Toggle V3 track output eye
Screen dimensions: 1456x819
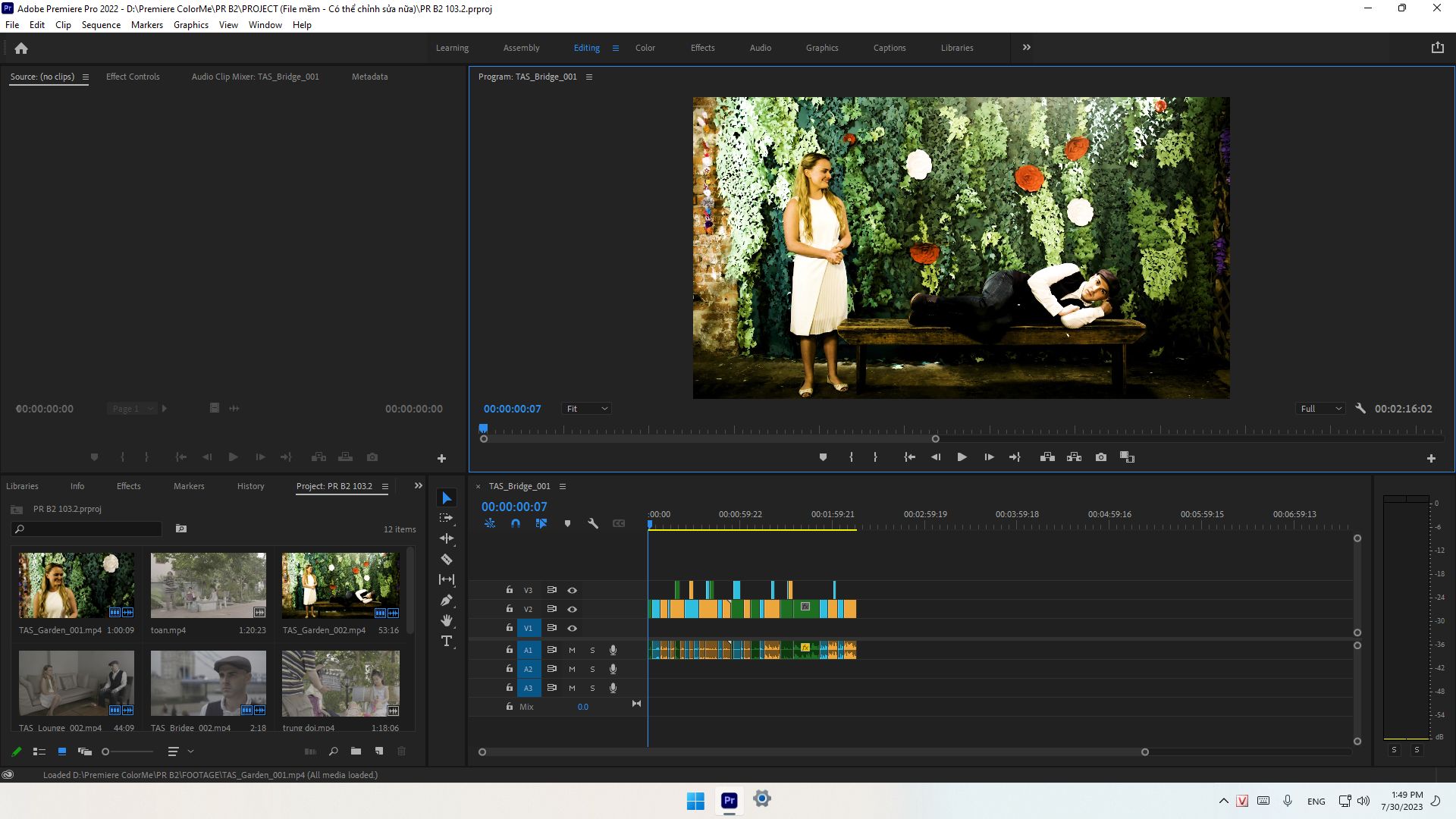pos(573,590)
